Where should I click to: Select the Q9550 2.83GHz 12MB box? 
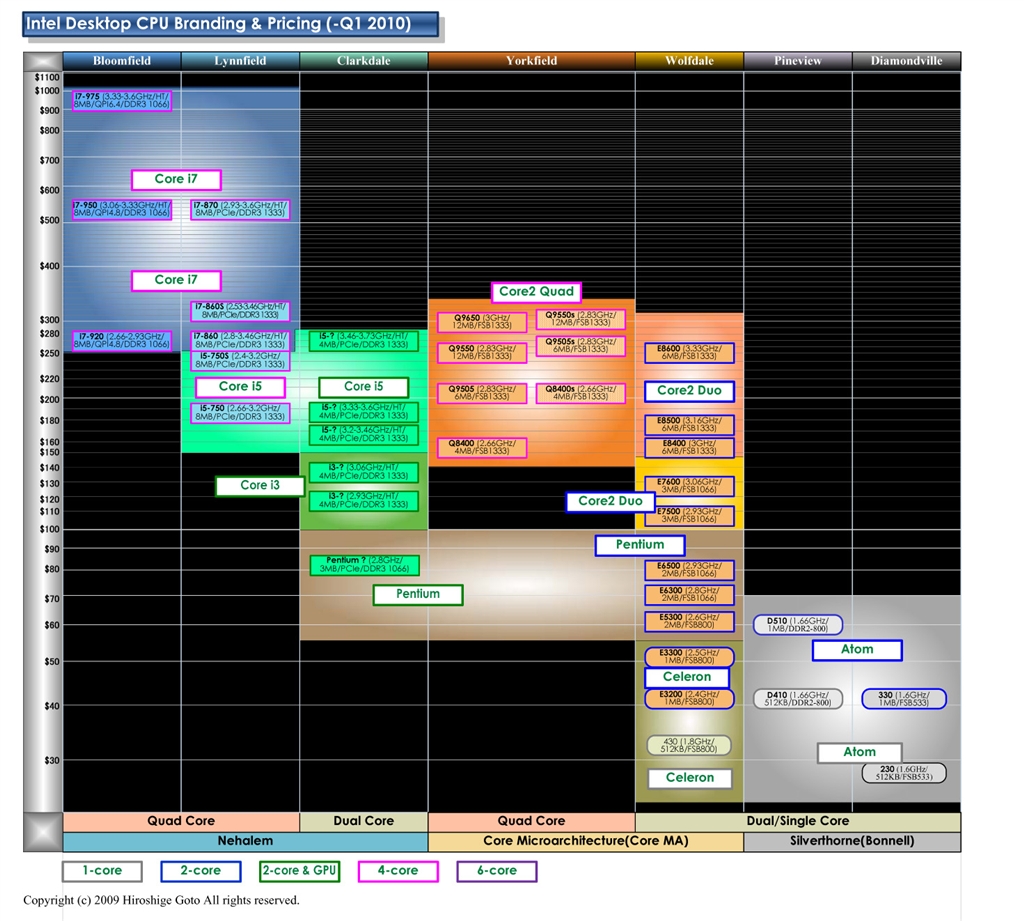(482, 353)
